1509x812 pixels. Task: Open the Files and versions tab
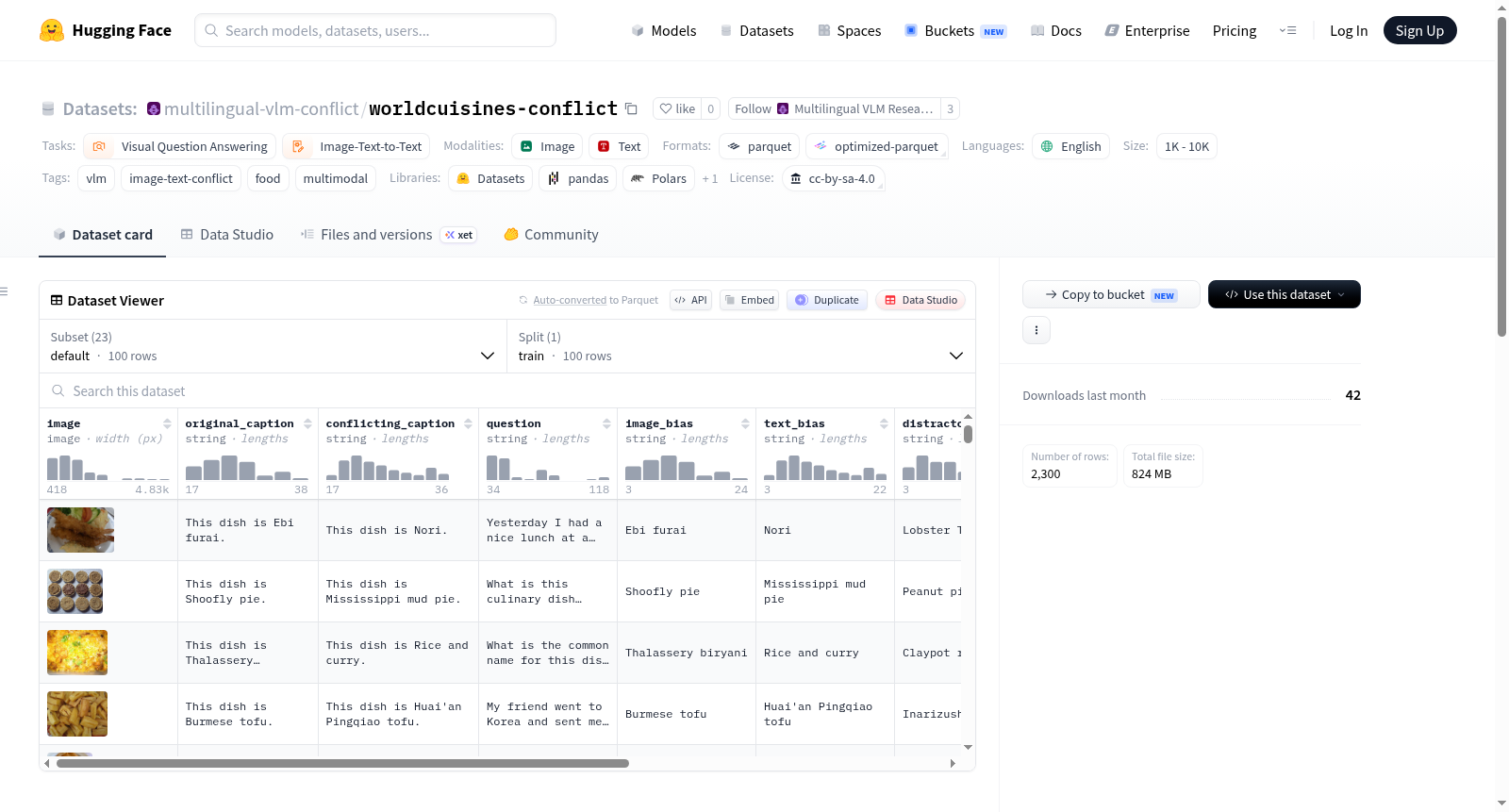(388, 235)
